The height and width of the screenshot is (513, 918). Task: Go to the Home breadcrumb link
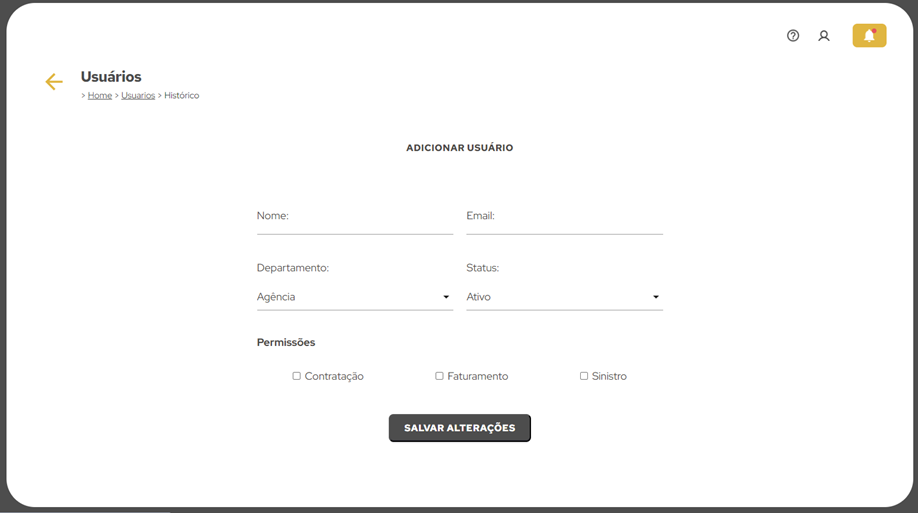tap(100, 95)
